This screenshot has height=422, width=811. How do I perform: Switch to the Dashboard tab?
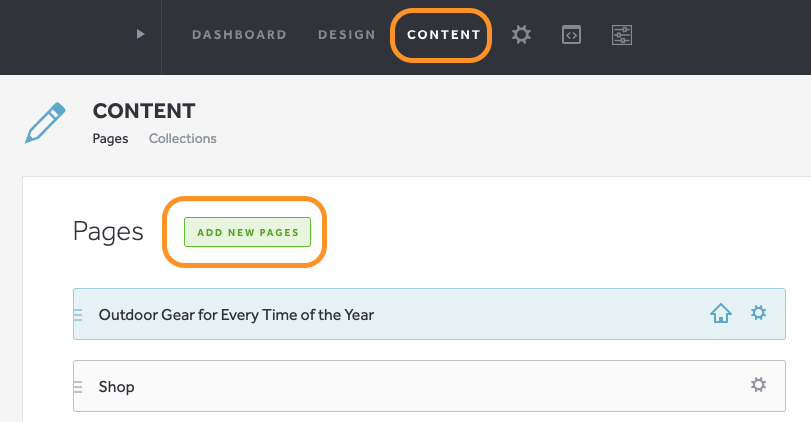point(239,35)
